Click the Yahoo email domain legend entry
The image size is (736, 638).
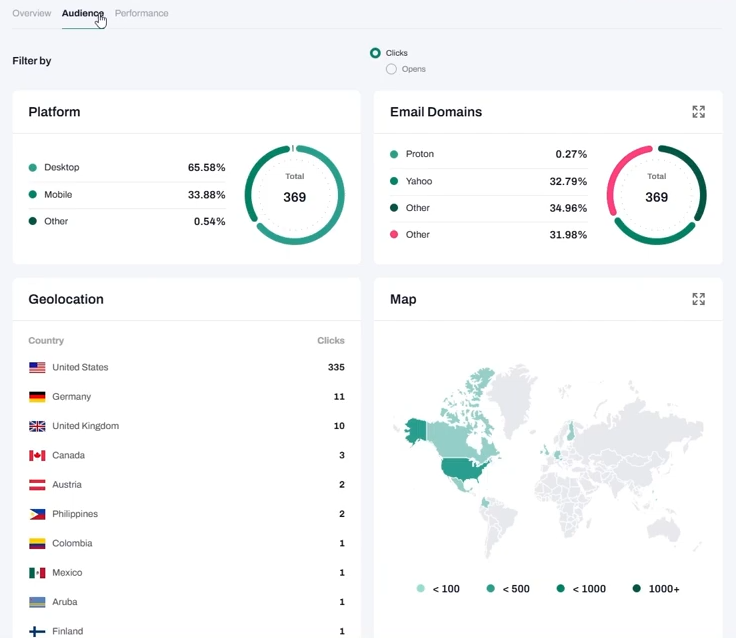(x=419, y=181)
